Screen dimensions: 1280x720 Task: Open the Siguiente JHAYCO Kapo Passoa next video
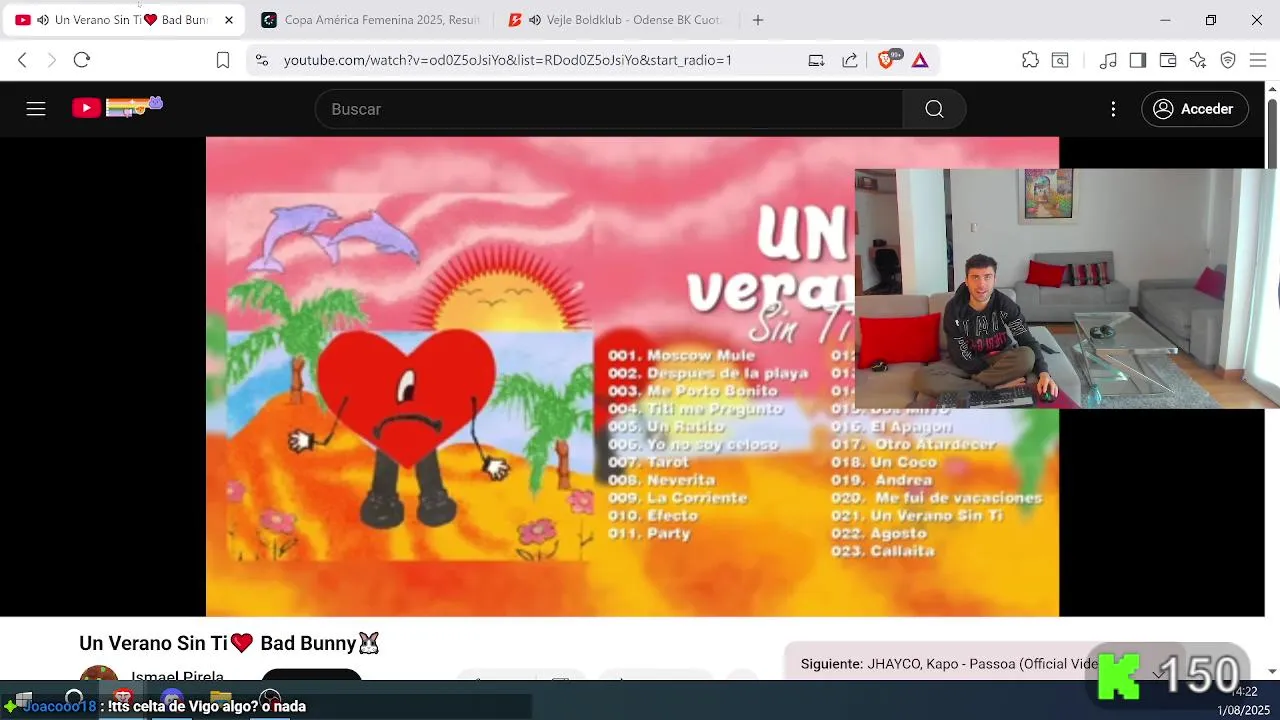click(950, 664)
